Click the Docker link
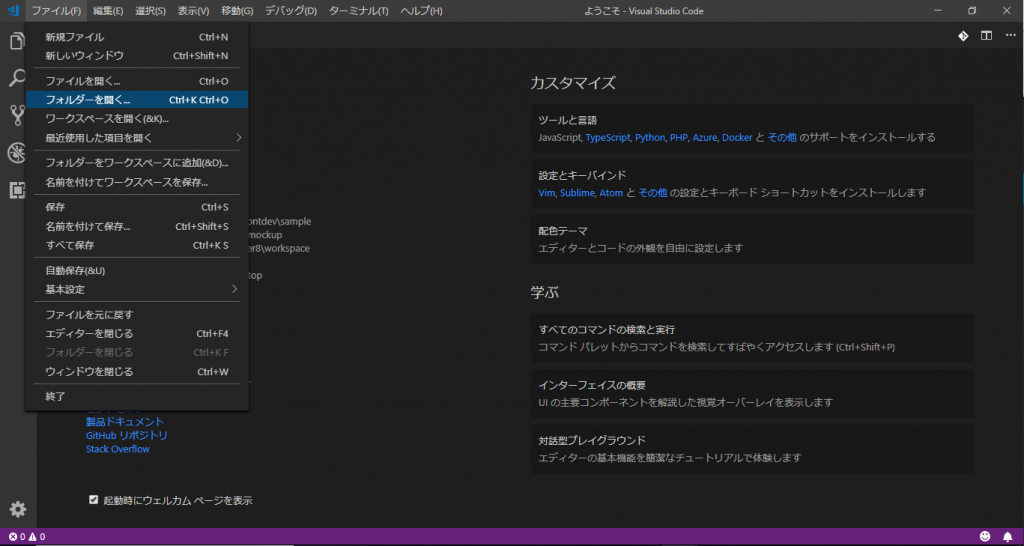1024x546 pixels. [x=737, y=138]
